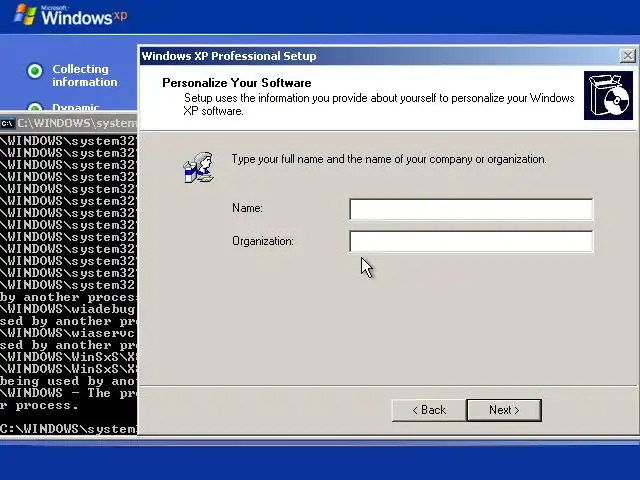The height and width of the screenshot is (480, 640).
Task: Click the Collecting information step label
Action: pyautogui.click(x=84, y=76)
